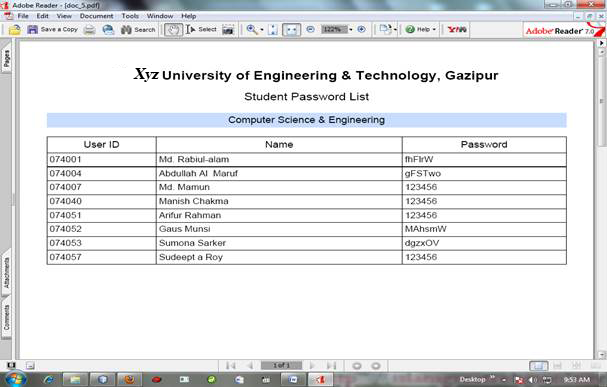Click the user ID 074053
The image size is (607, 387).
pos(65,243)
